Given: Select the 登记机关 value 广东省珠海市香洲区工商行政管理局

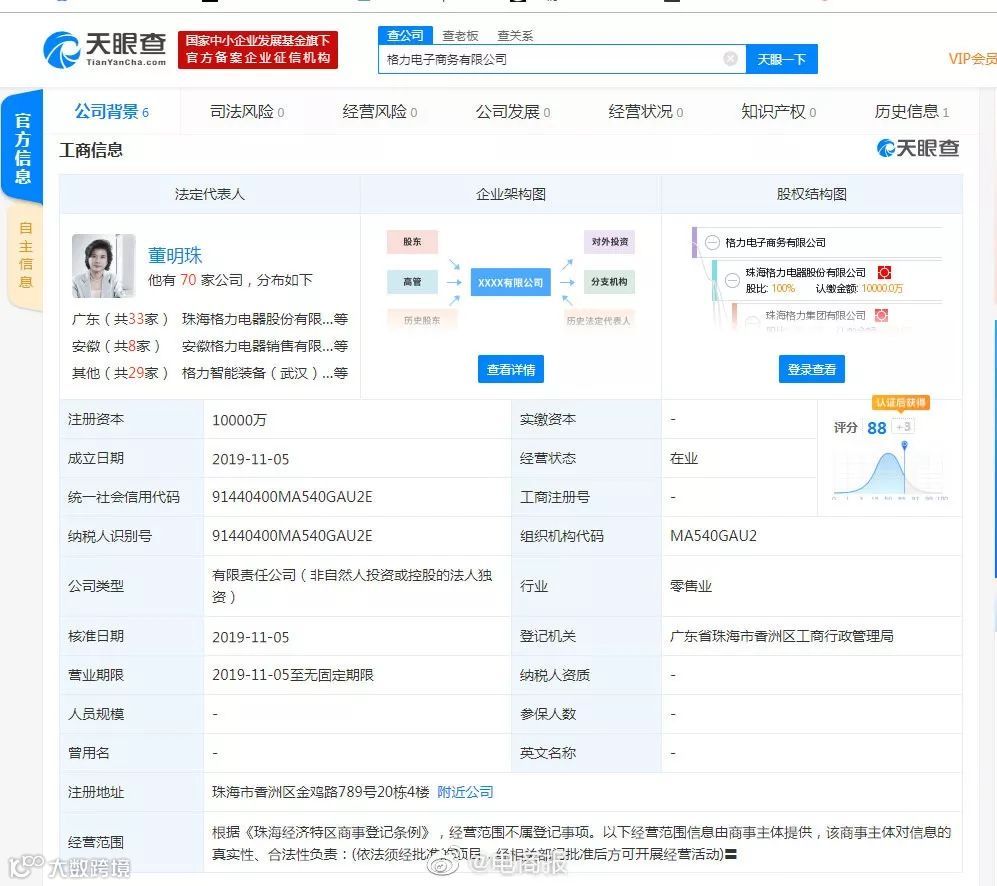Looking at the screenshot, I should (x=781, y=636).
